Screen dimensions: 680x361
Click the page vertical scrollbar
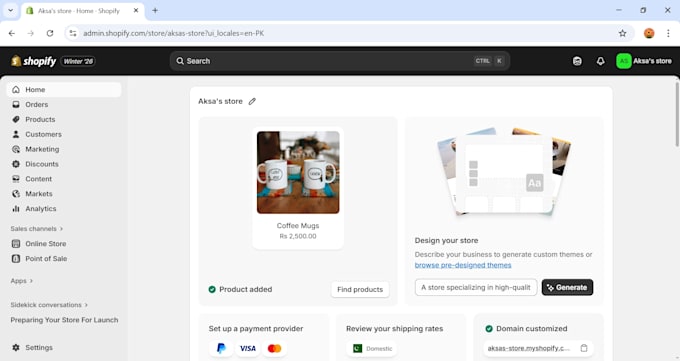click(x=677, y=115)
